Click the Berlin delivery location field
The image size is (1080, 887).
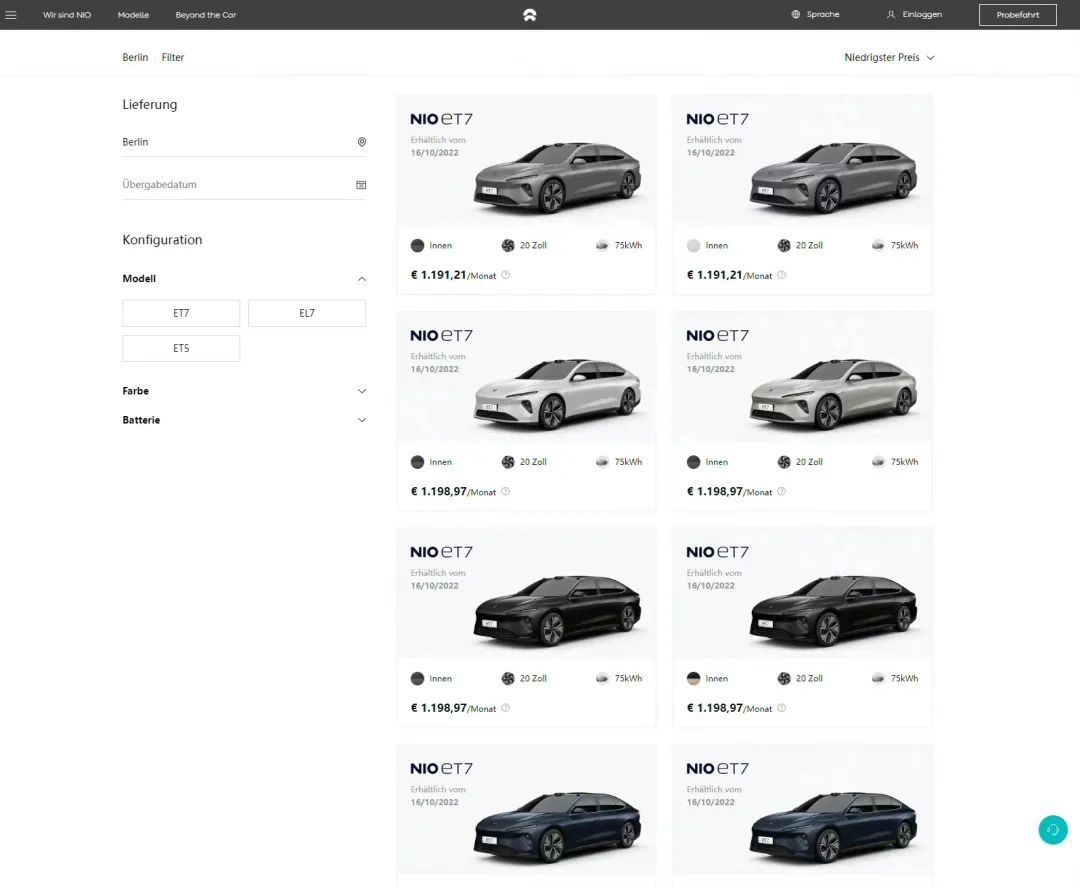click(x=244, y=142)
